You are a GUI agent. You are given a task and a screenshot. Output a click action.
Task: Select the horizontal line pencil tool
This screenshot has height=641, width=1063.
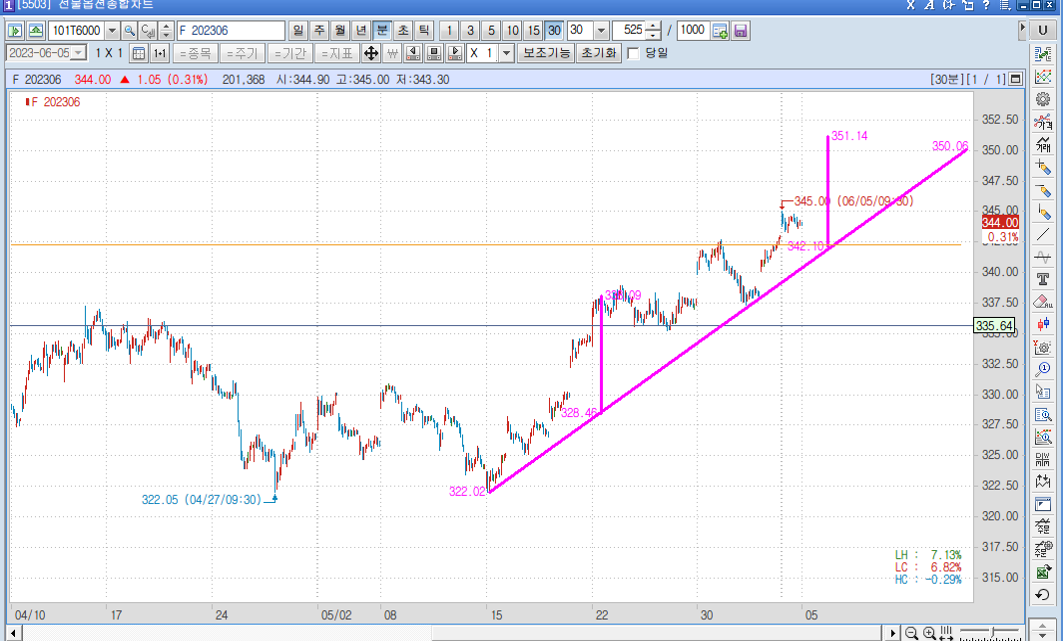click(x=1043, y=190)
